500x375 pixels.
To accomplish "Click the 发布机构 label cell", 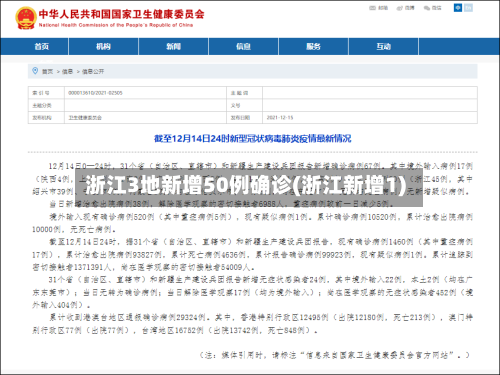I will point(46,118).
